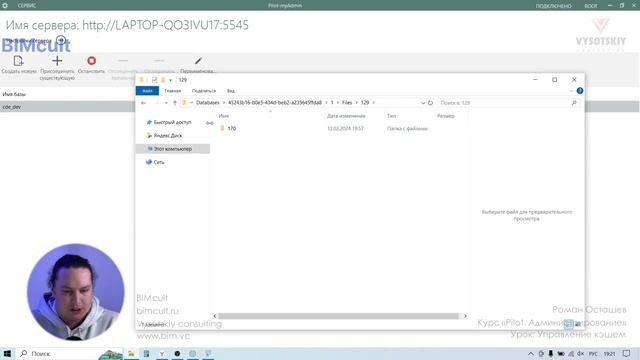Click the circled arrow icon beside the server heading
Screen dimensions: 640x360
pos(61,40)
